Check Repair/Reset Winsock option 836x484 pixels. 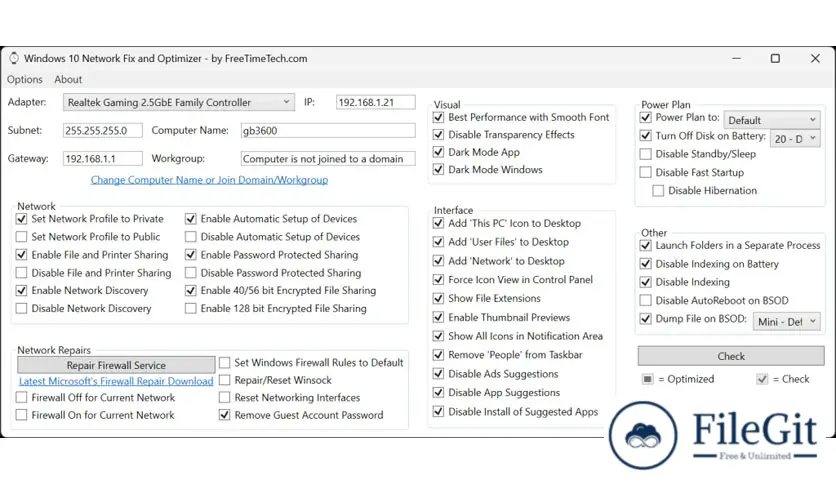[224, 380]
